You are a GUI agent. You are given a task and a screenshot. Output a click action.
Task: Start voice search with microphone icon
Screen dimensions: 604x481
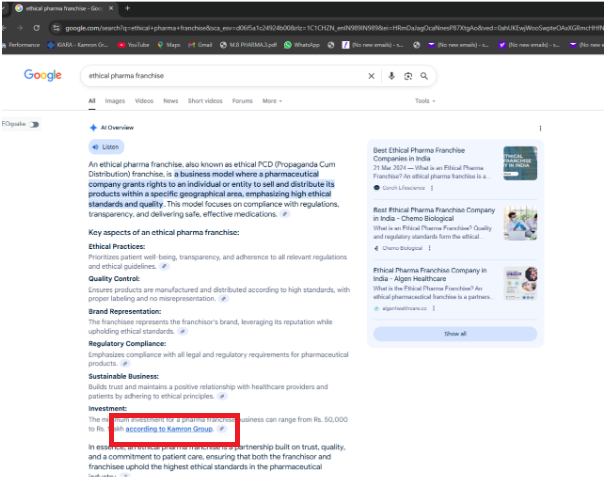coord(391,76)
